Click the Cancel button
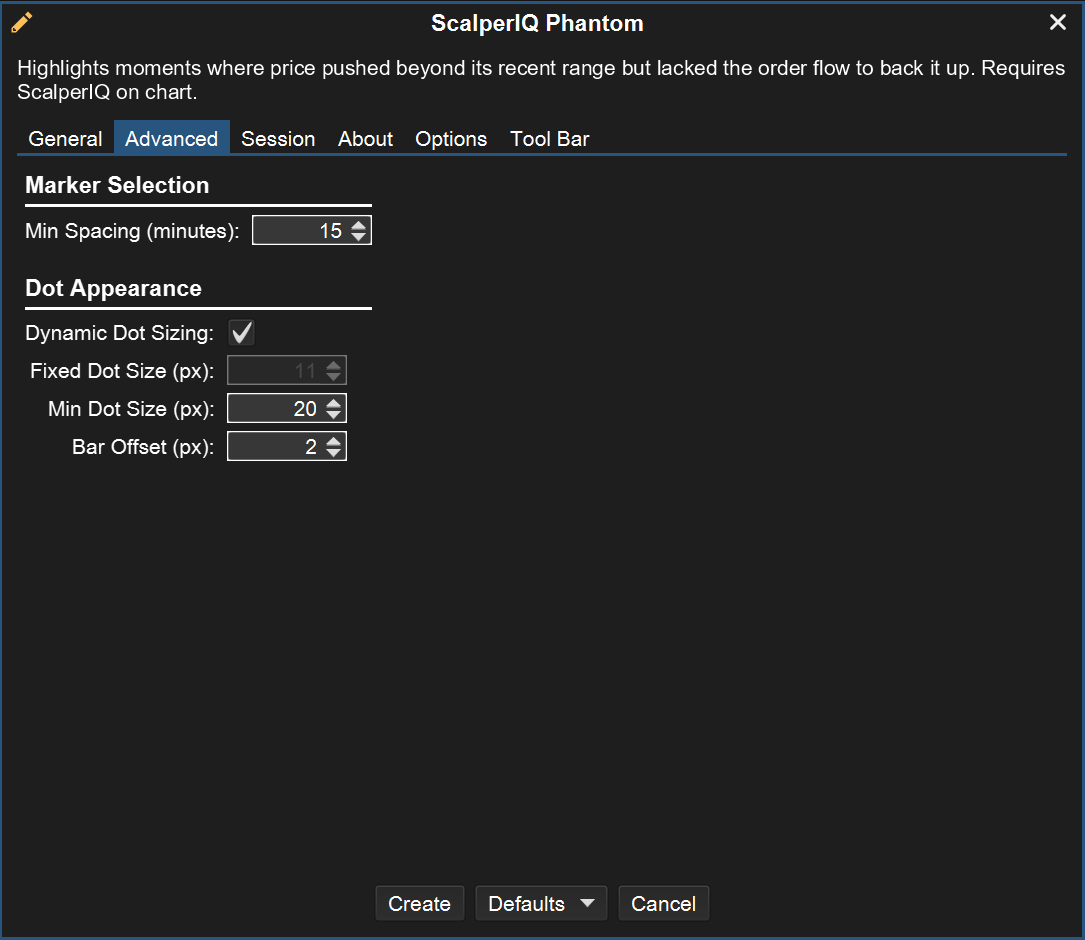This screenshot has height=940, width=1085. 664,903
